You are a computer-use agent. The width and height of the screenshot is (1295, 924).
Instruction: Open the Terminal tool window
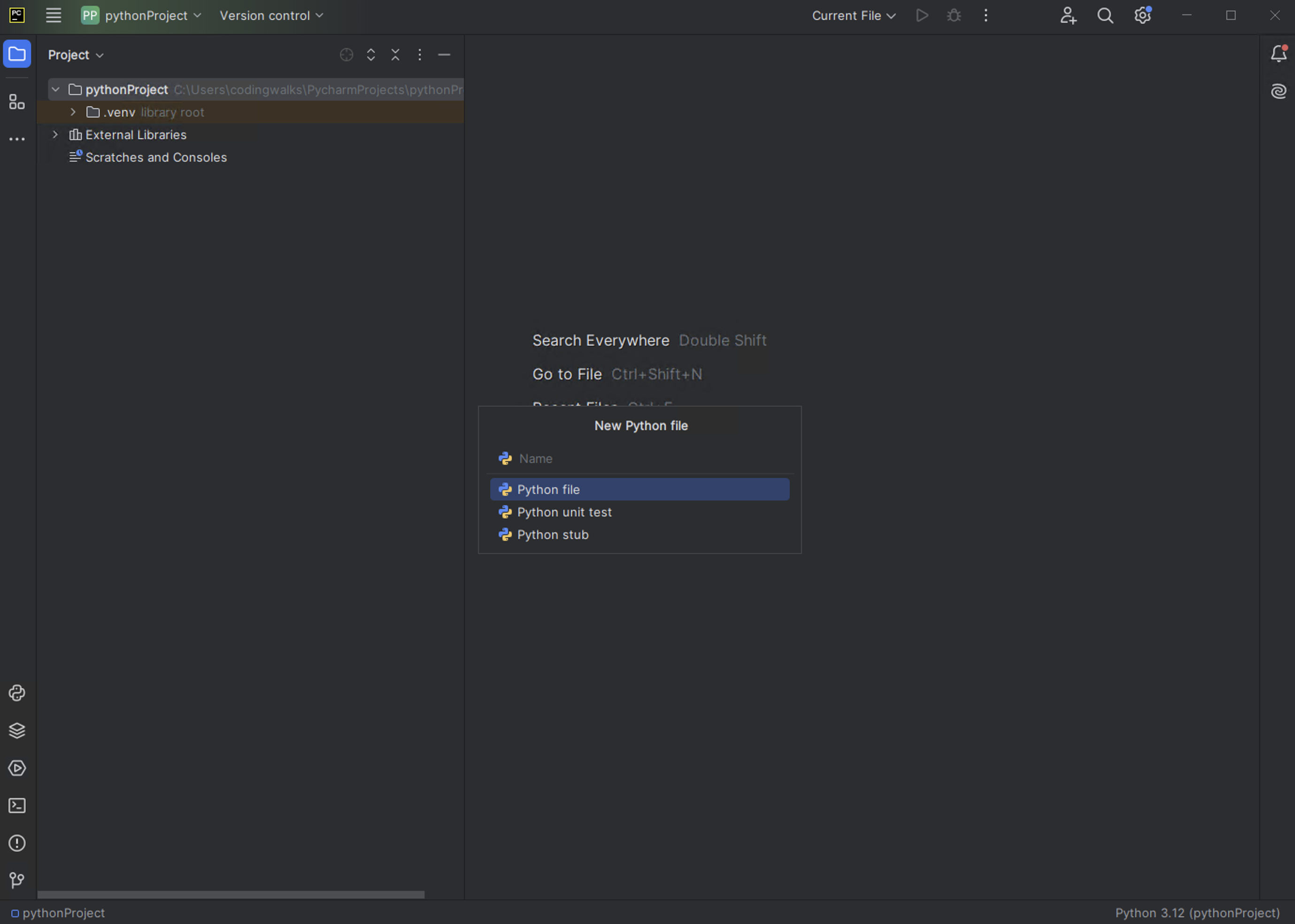pos(17,806)
